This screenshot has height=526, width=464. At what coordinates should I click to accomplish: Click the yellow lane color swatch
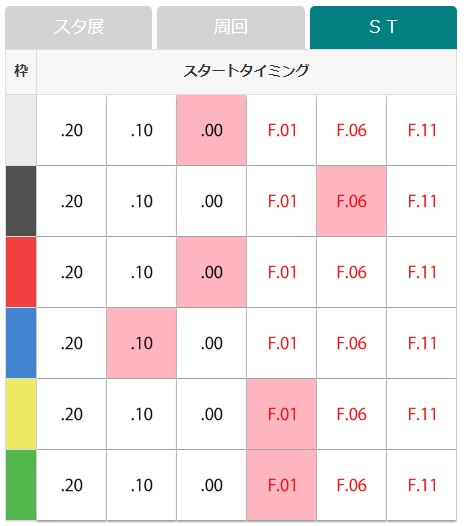point(21,414)
